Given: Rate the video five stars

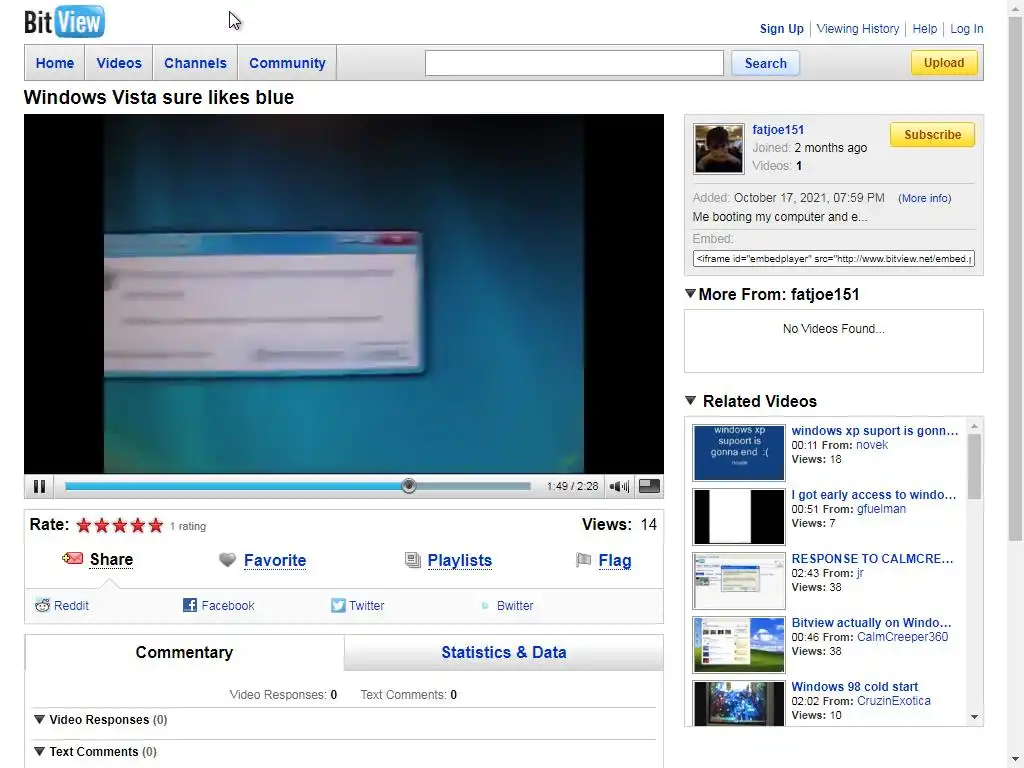Looking at the screenshot, I should click(x=155, y=525).
